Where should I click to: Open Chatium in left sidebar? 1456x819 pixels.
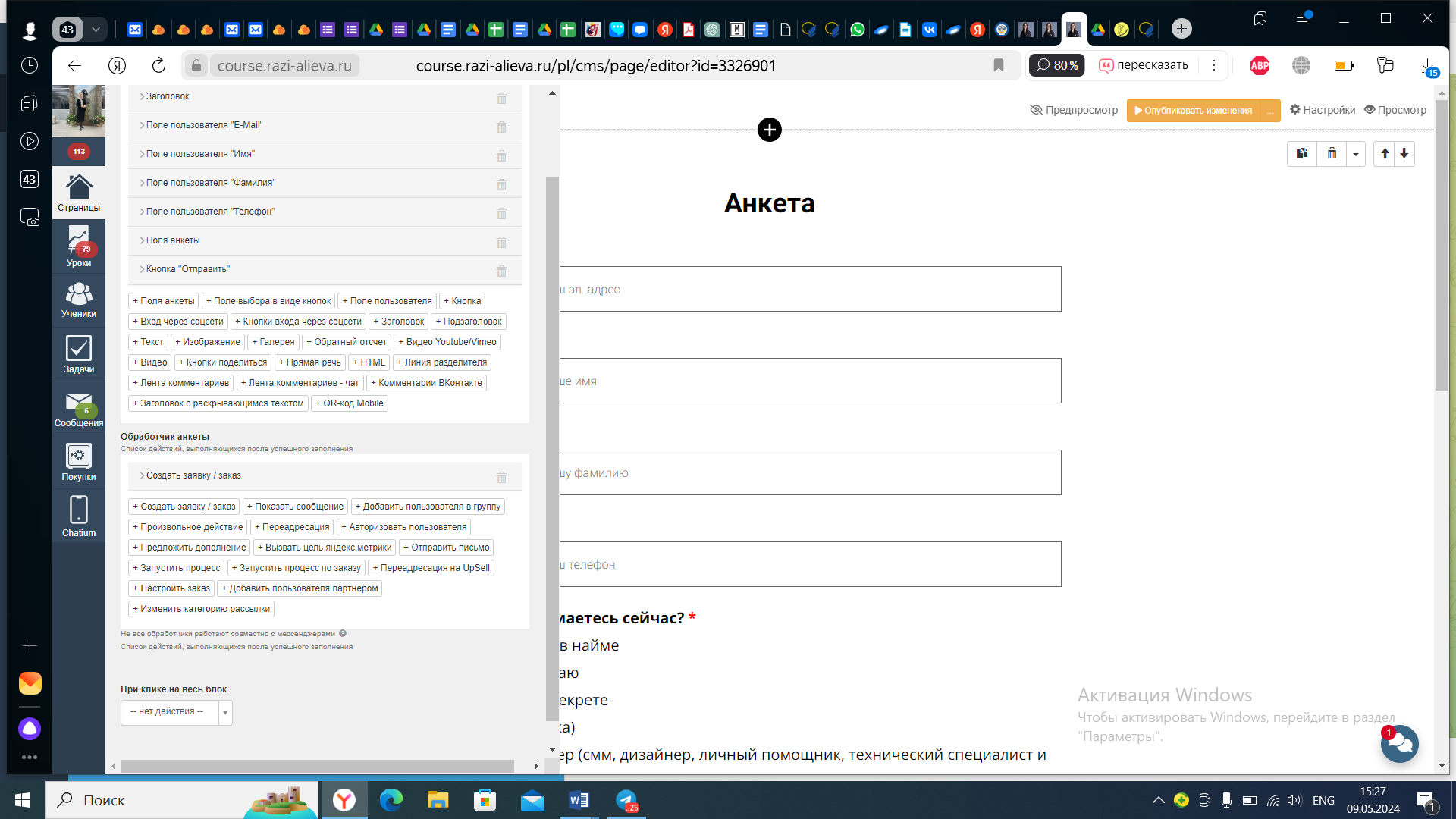[79, 516]
